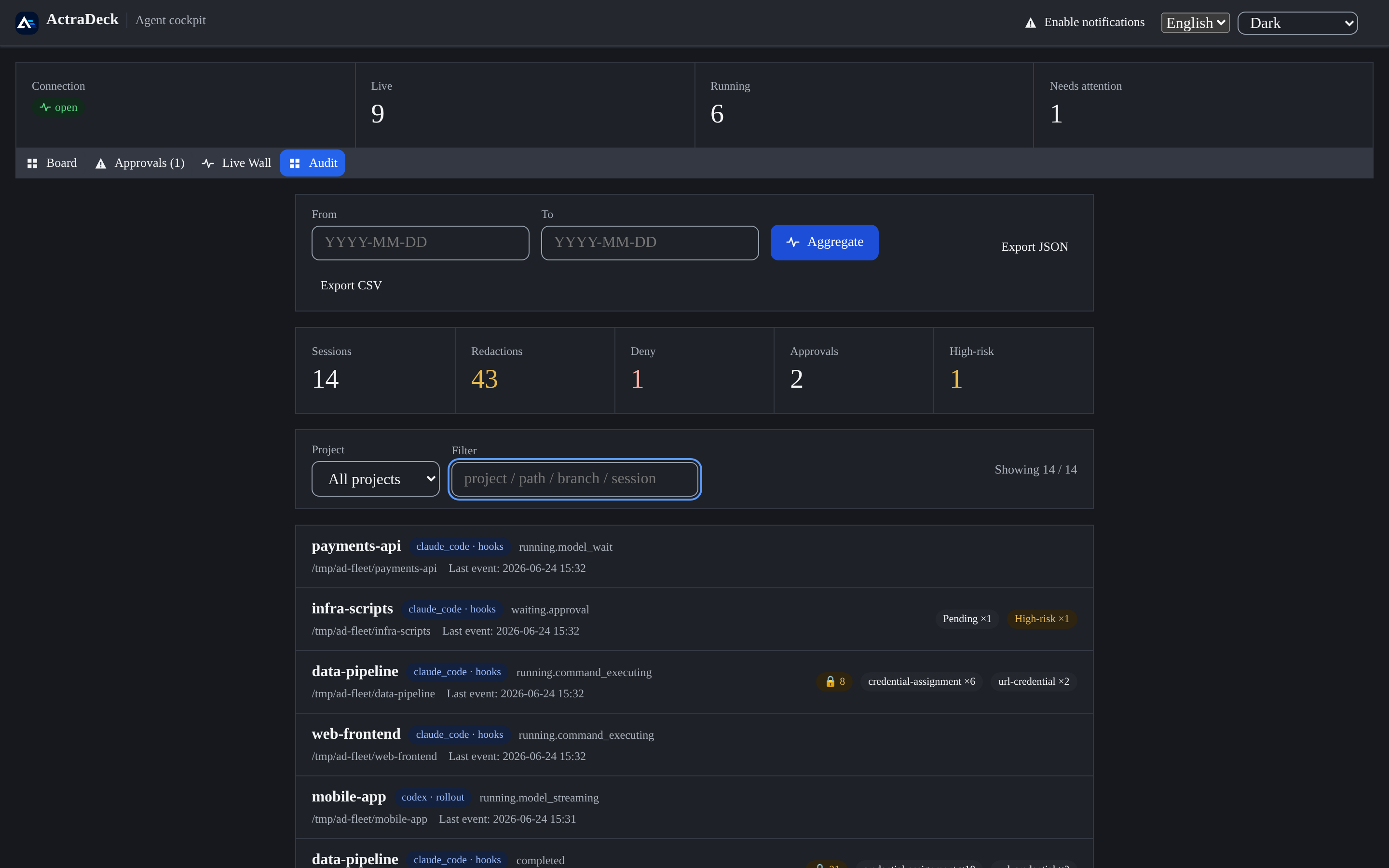Image resolution: width=1389 pixels, height=868 pixels.
Task: Click the grid icon on the Board tab
Action: pos(32,163)
